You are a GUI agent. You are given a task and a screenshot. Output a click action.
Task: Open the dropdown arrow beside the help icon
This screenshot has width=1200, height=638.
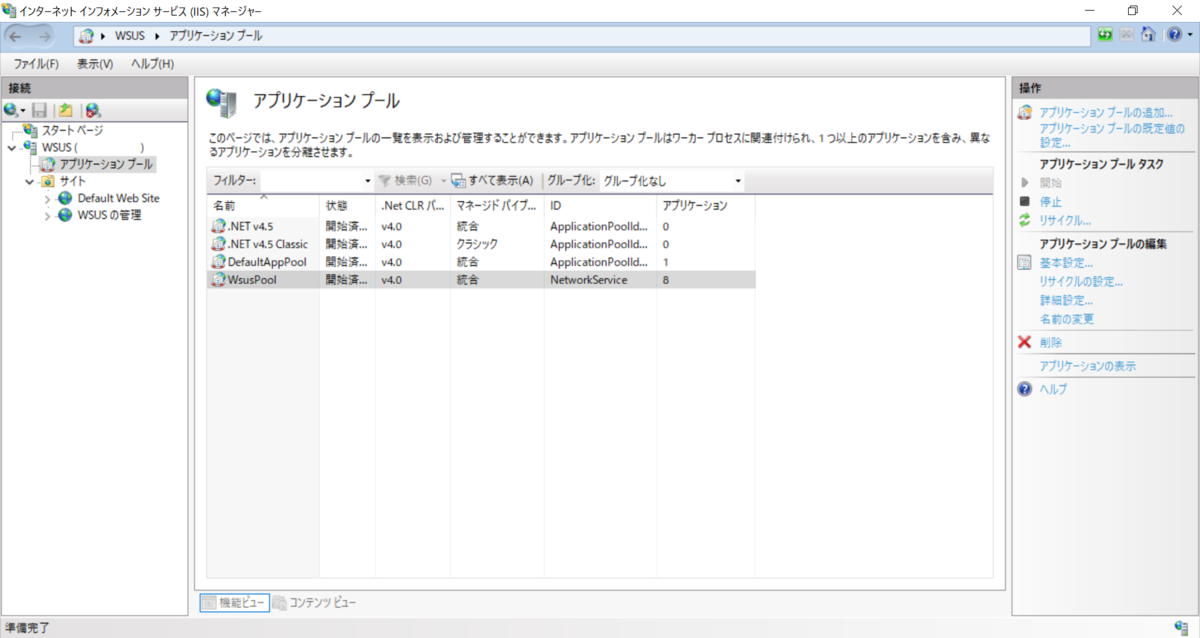[x=1189, y=36]
